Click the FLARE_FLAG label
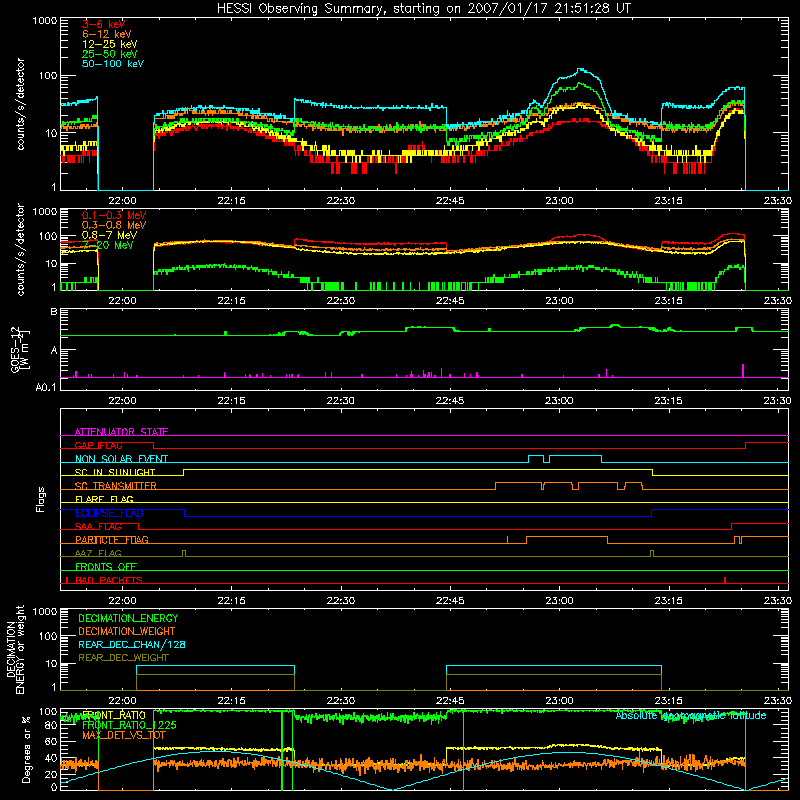This screenshot has width=800, height=800. (104, 499)
